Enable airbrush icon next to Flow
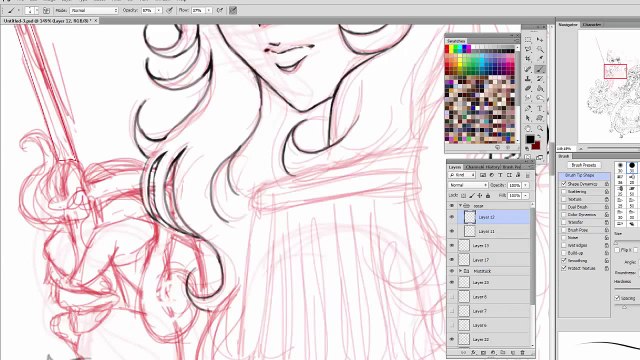This screenshot has height=360, width=640. (220, 10)
